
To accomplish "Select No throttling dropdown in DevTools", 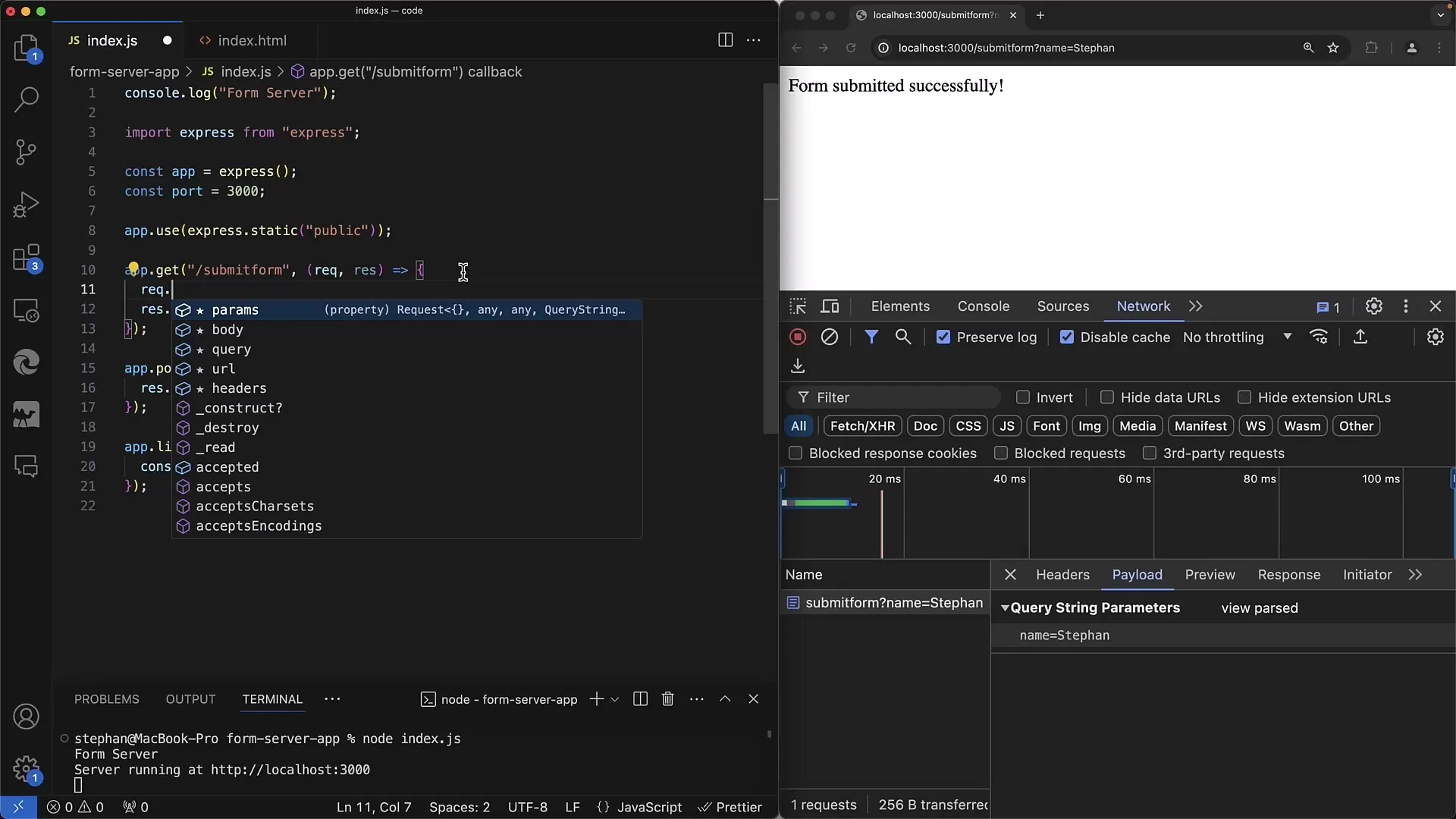I will (x=1237, y=337).
